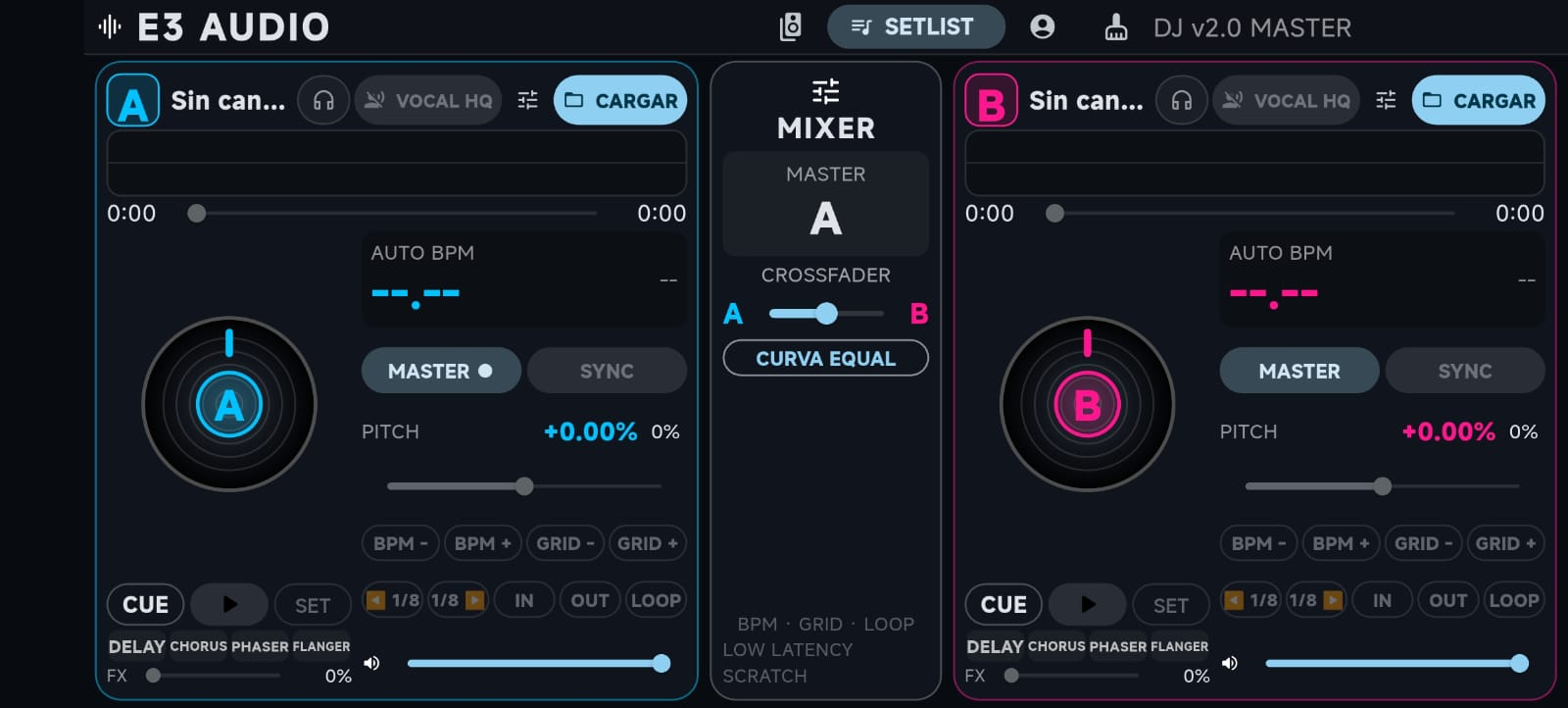
Task: Halve loop size on deck A
Action: click(x=393, y=600)
